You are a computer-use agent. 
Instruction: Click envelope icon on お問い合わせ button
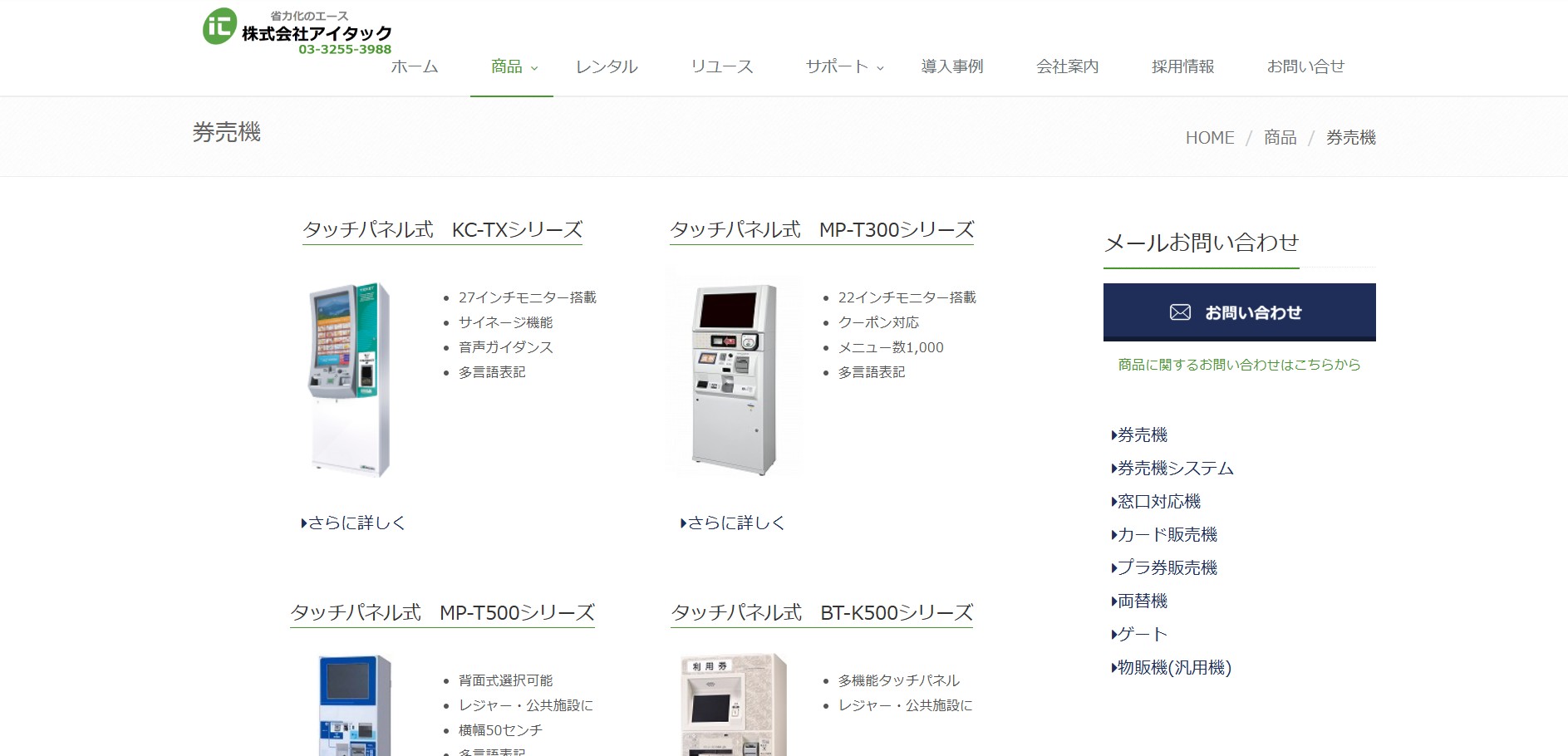1180,312
